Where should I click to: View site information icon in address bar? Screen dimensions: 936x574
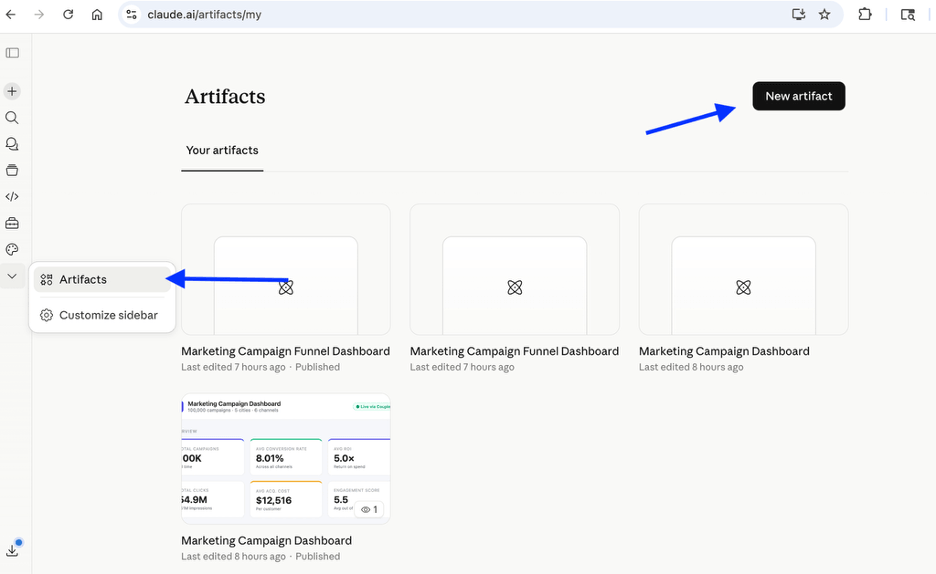132,14
